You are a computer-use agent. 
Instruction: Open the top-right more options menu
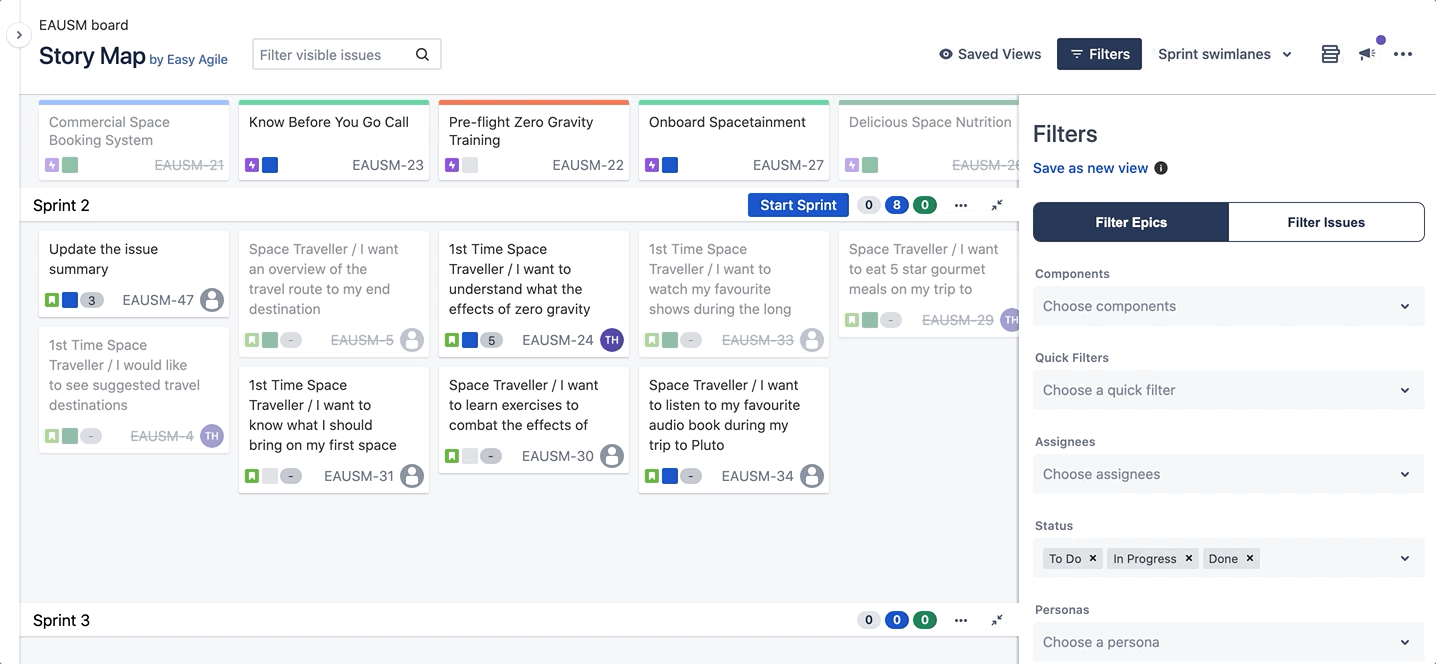pos(1403,54)
